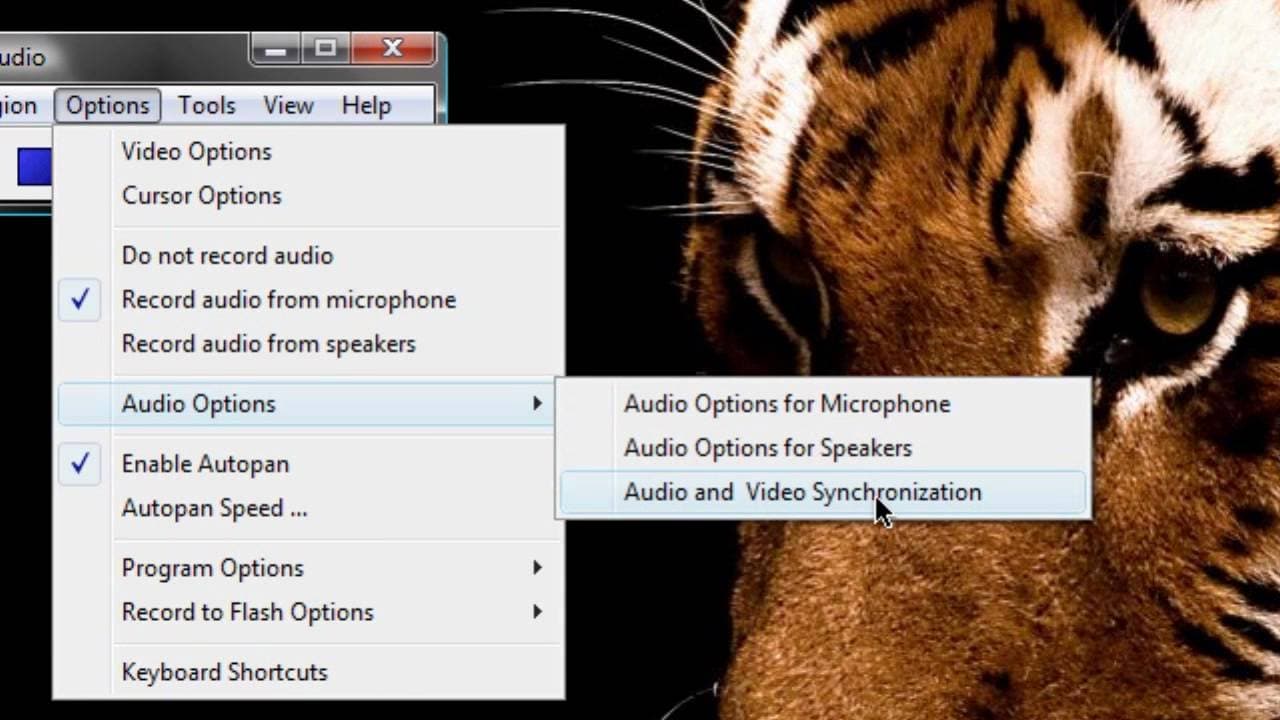Open Cursor Options
Image resolution: width=1280 pixels, height=720 pixels.
[x=200, y=195]
